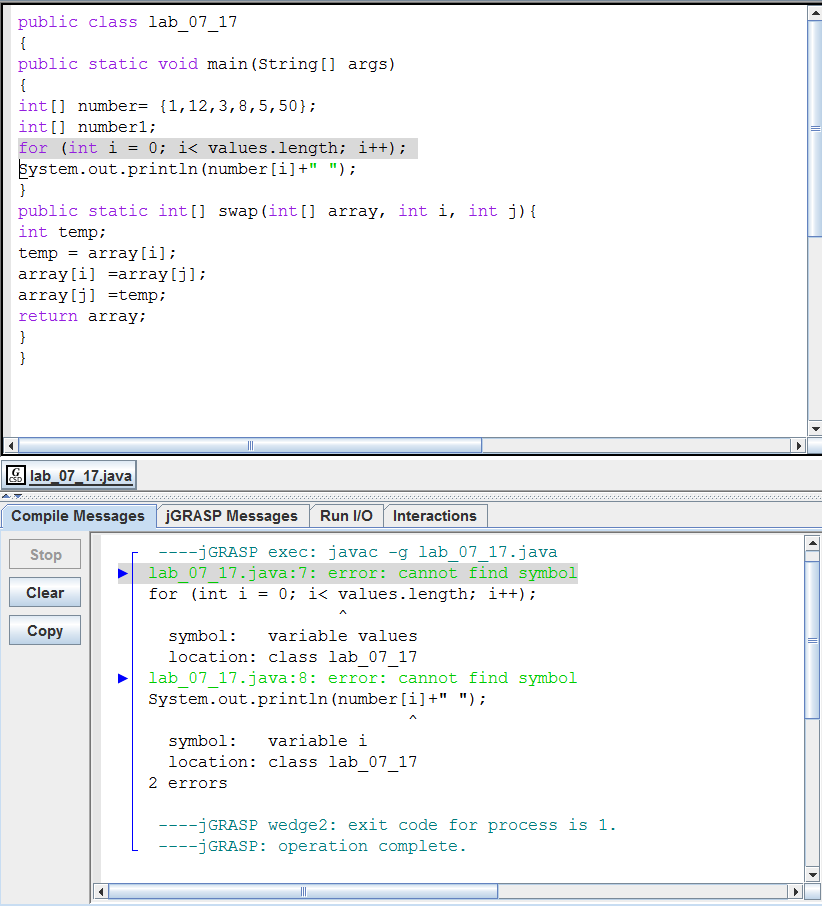Screen dimensions: 822x906
Task: Click the editor horizontal scrollbar right arrow
Action: pos(799,446)
